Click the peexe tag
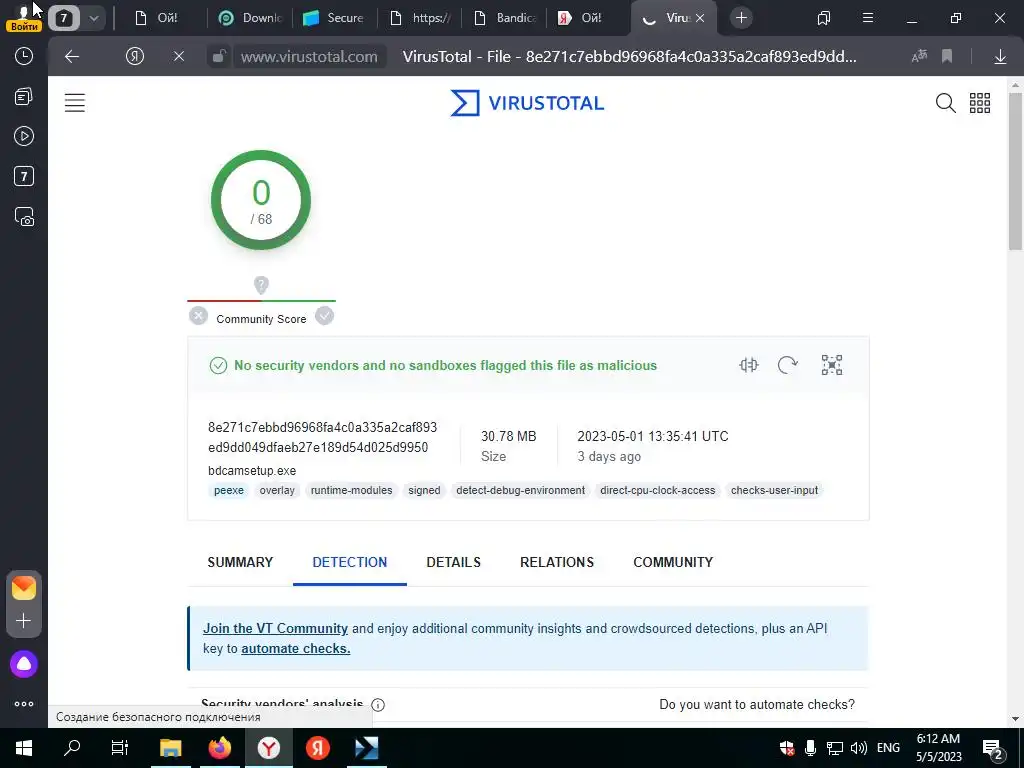 [x=229, y=490]
